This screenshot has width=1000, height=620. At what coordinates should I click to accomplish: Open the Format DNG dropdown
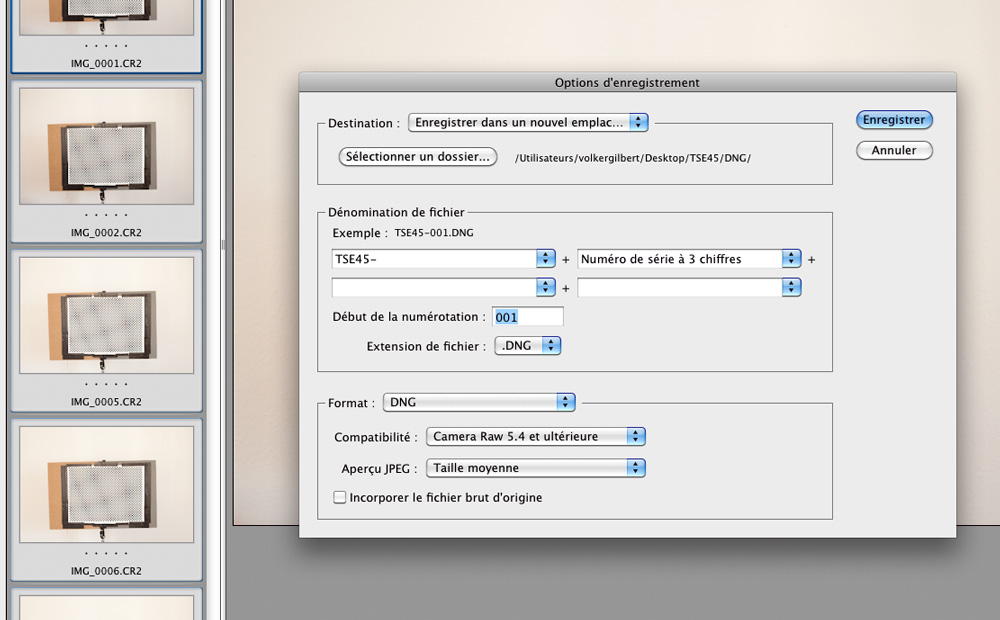[479, 402]
